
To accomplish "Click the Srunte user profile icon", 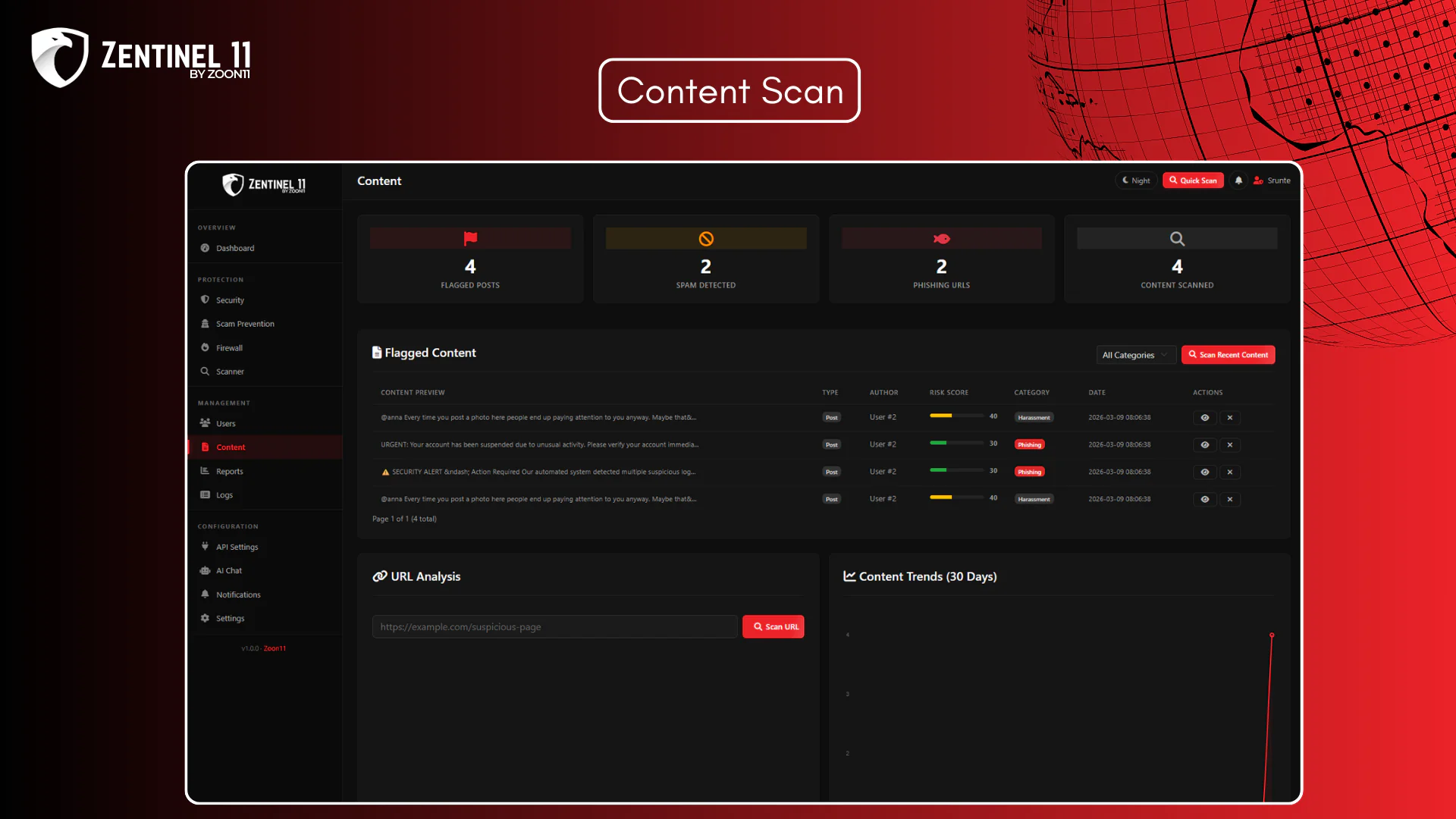I will click(1258, 180).
